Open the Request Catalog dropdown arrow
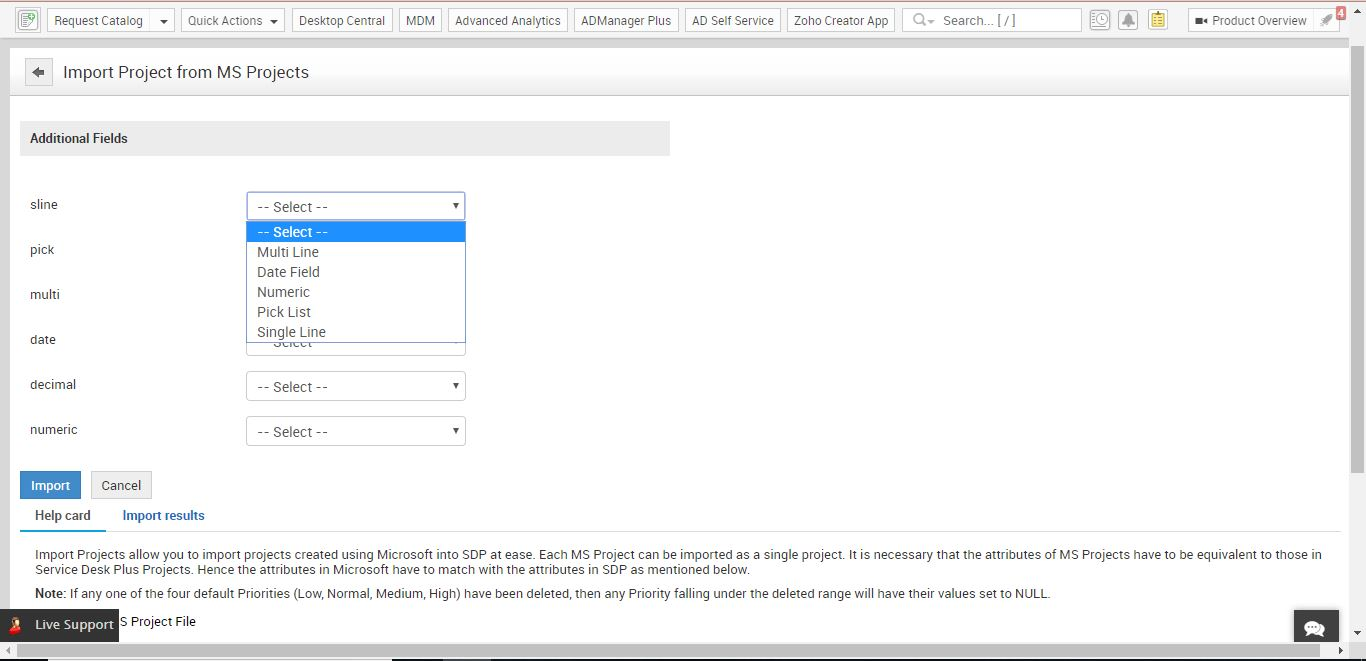Image resolution: width=1366 pixels, height=661 pixels. pyautogui.click(x=164, y=20)
